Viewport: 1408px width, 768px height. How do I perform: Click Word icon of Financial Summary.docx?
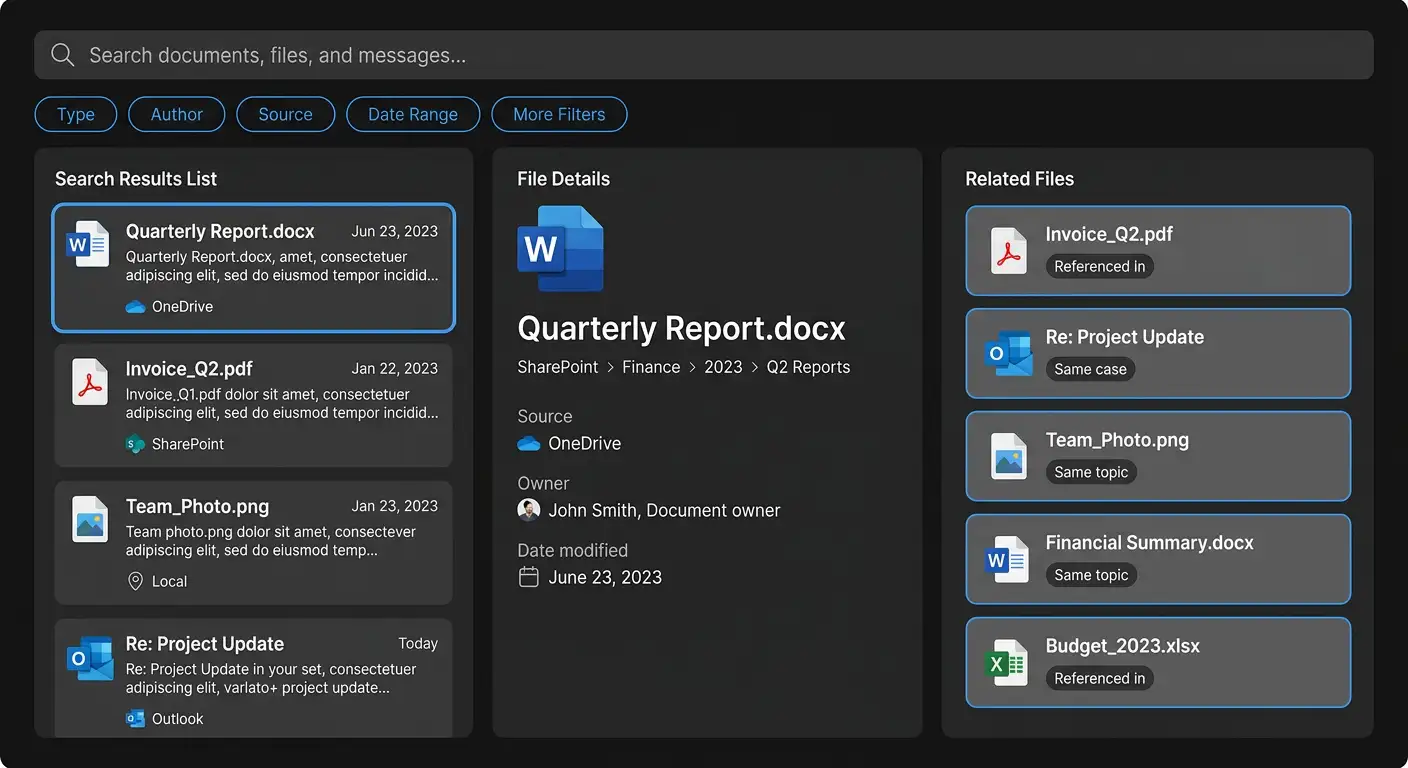tap(1008, 559)
